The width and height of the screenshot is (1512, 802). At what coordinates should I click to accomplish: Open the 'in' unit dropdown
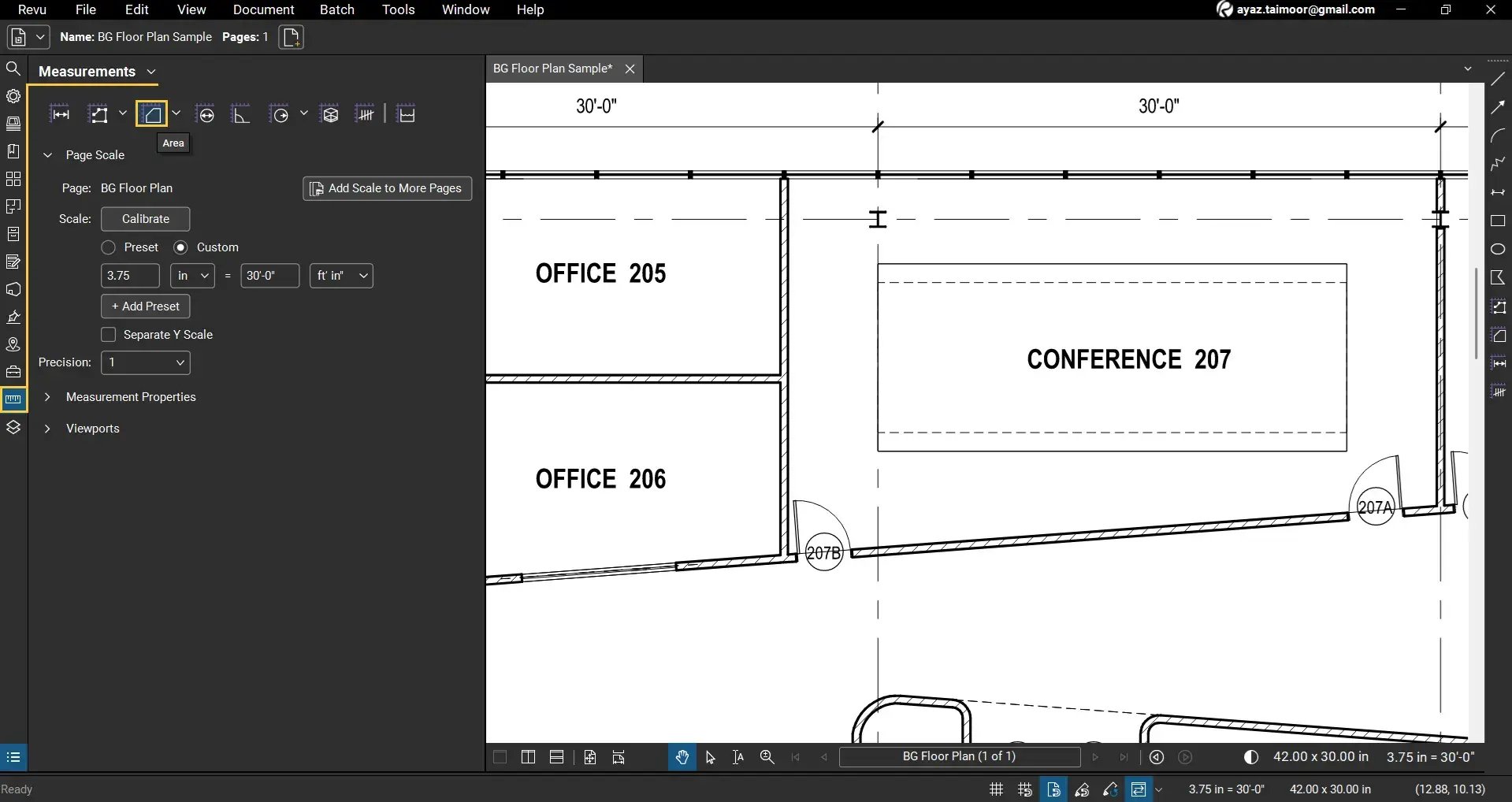(x=192, y=276)
